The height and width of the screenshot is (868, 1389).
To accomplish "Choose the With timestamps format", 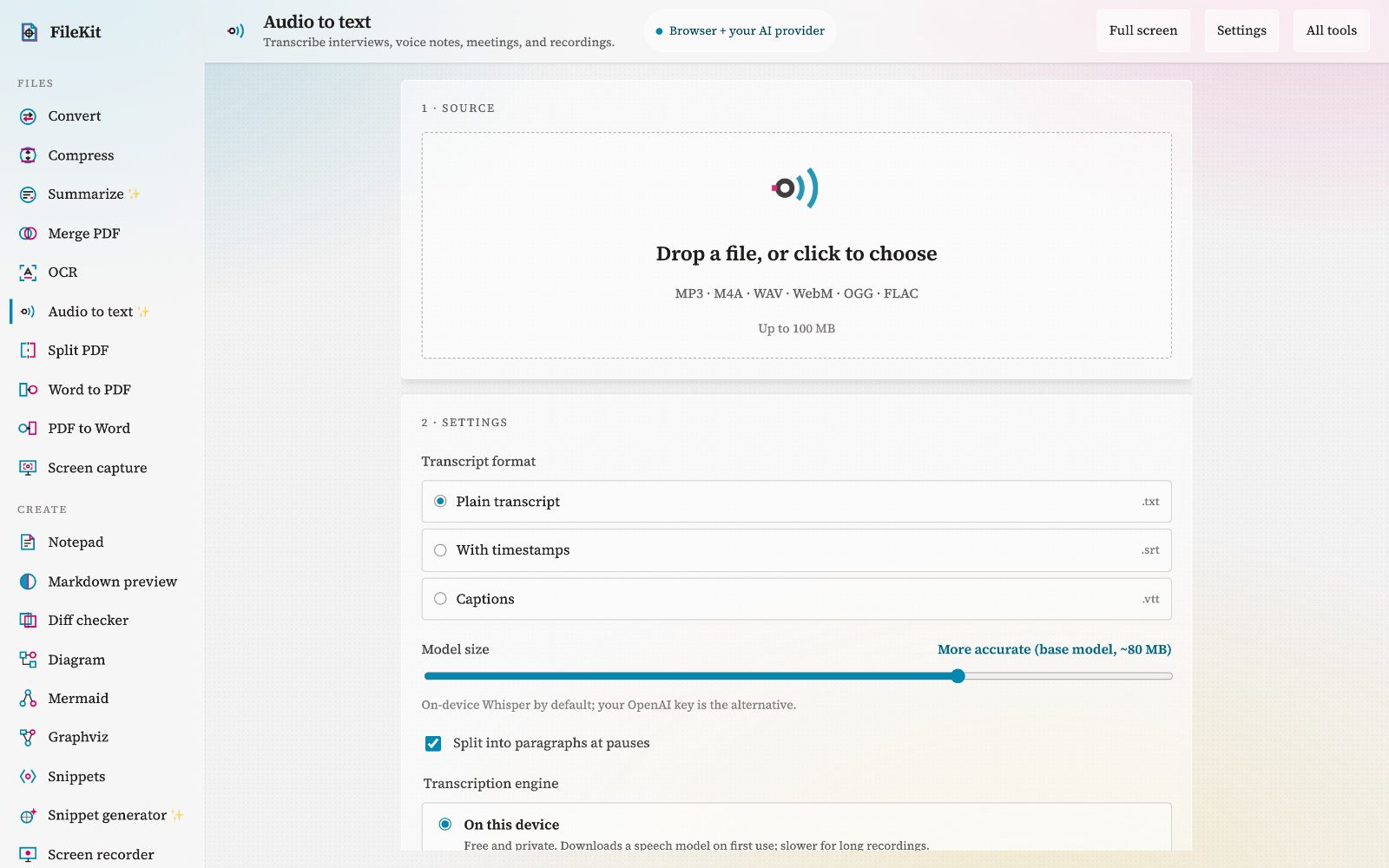I will tap(796, 550).
